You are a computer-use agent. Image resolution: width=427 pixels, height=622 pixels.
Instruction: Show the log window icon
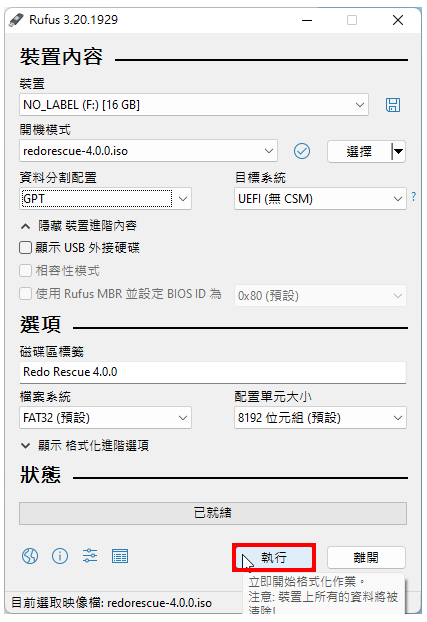coord(120,556)
